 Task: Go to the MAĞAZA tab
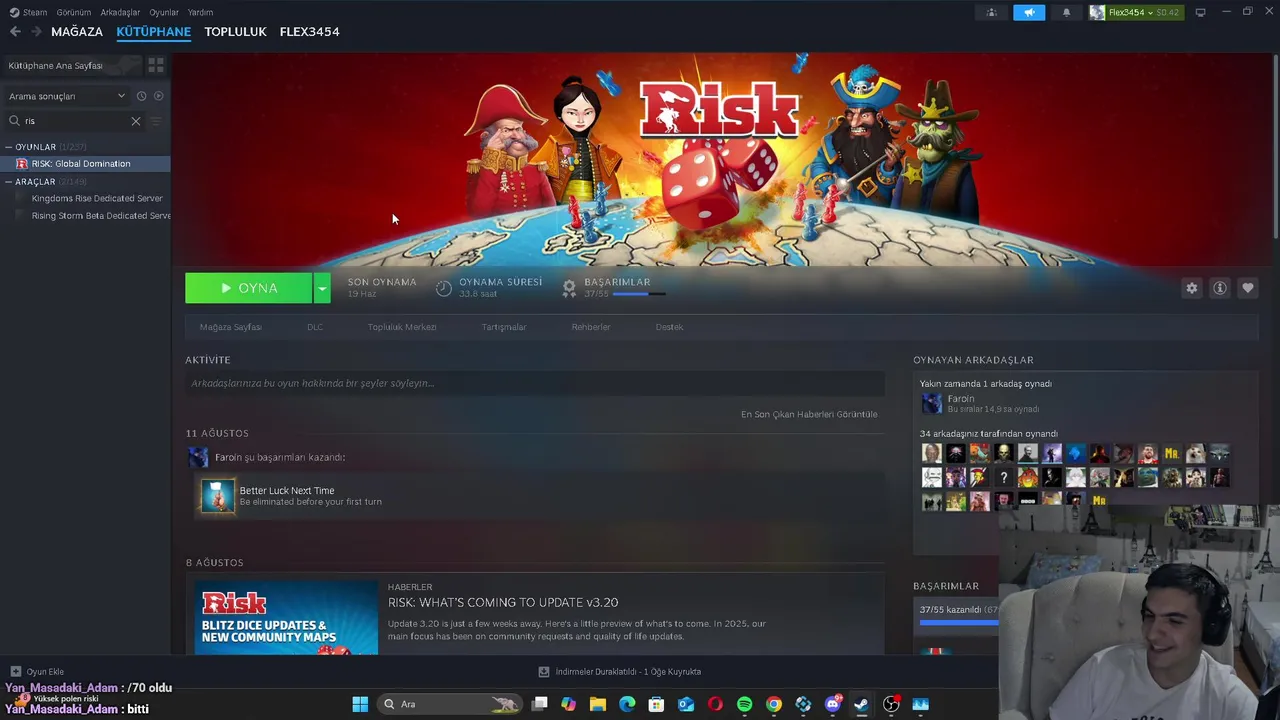click(x=77, y=32)
